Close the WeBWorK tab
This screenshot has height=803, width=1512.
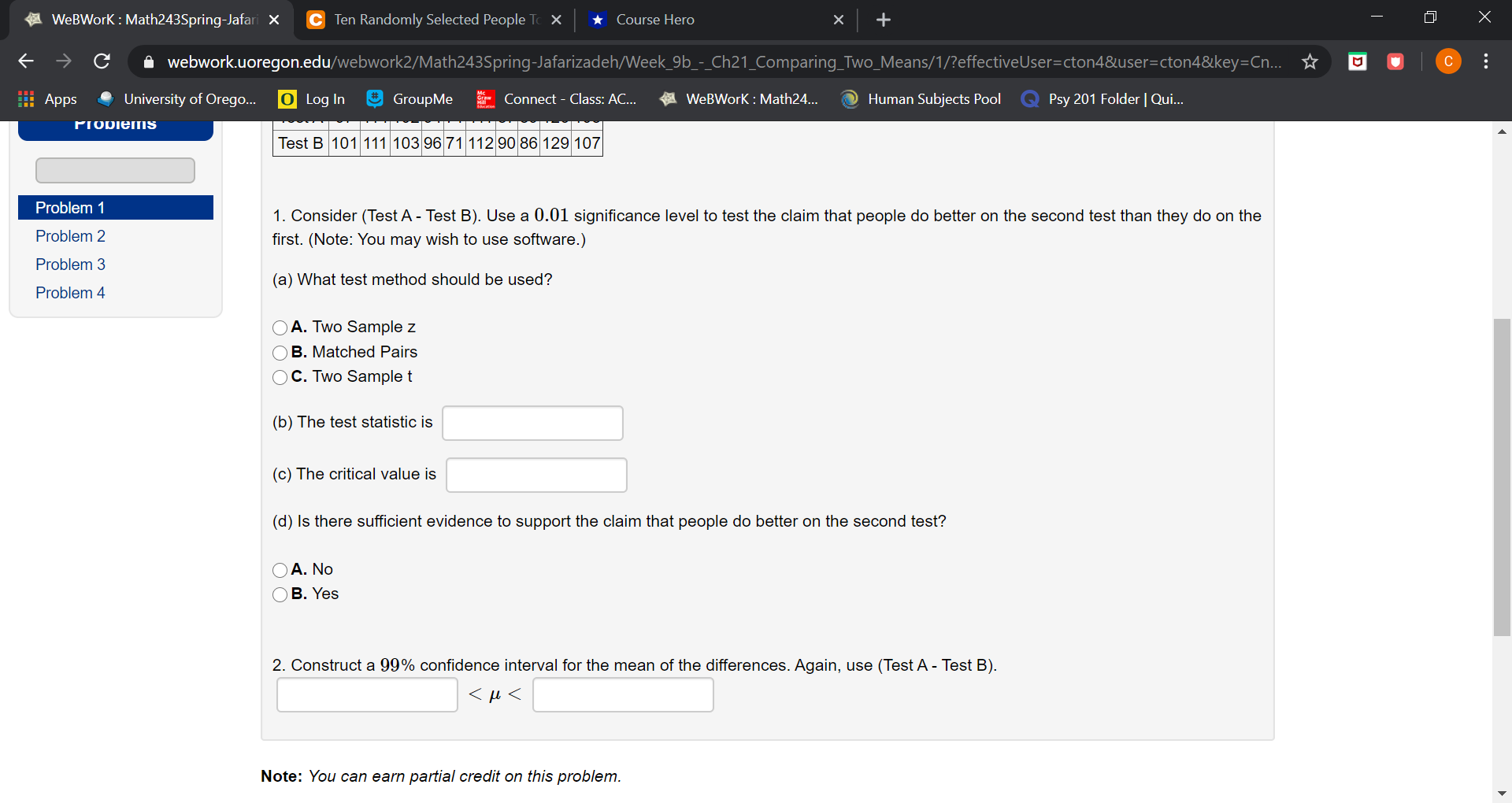point(274,20)
